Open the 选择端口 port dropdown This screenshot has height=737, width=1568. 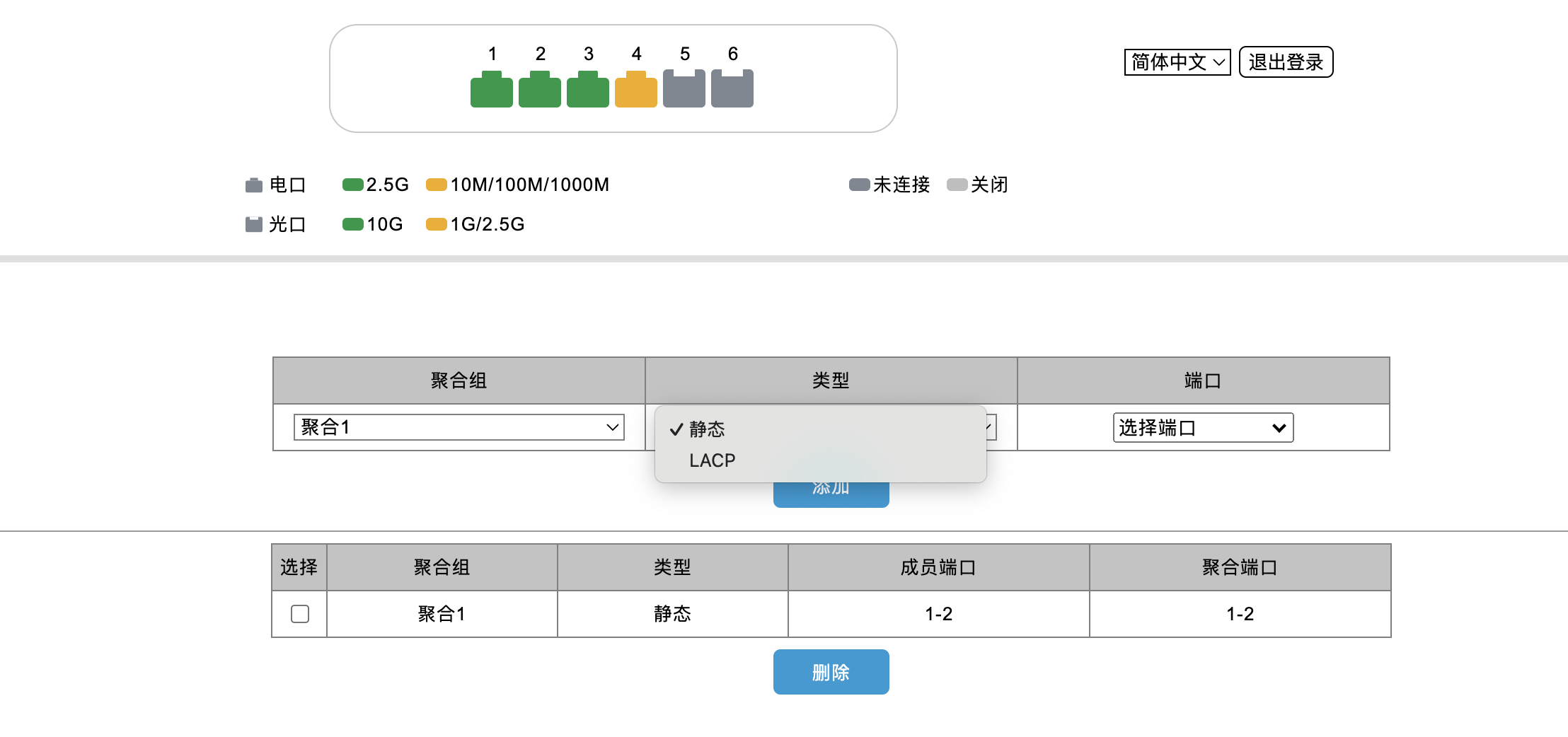[x=1203, y=428]
